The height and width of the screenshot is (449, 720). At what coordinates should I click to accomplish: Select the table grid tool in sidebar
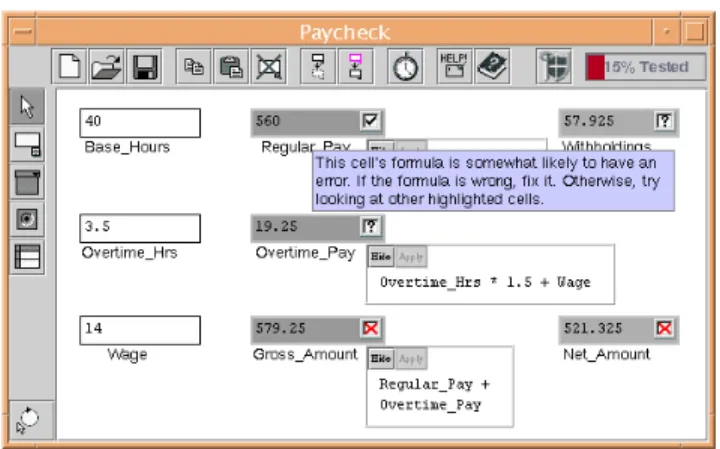click(27, 257)
